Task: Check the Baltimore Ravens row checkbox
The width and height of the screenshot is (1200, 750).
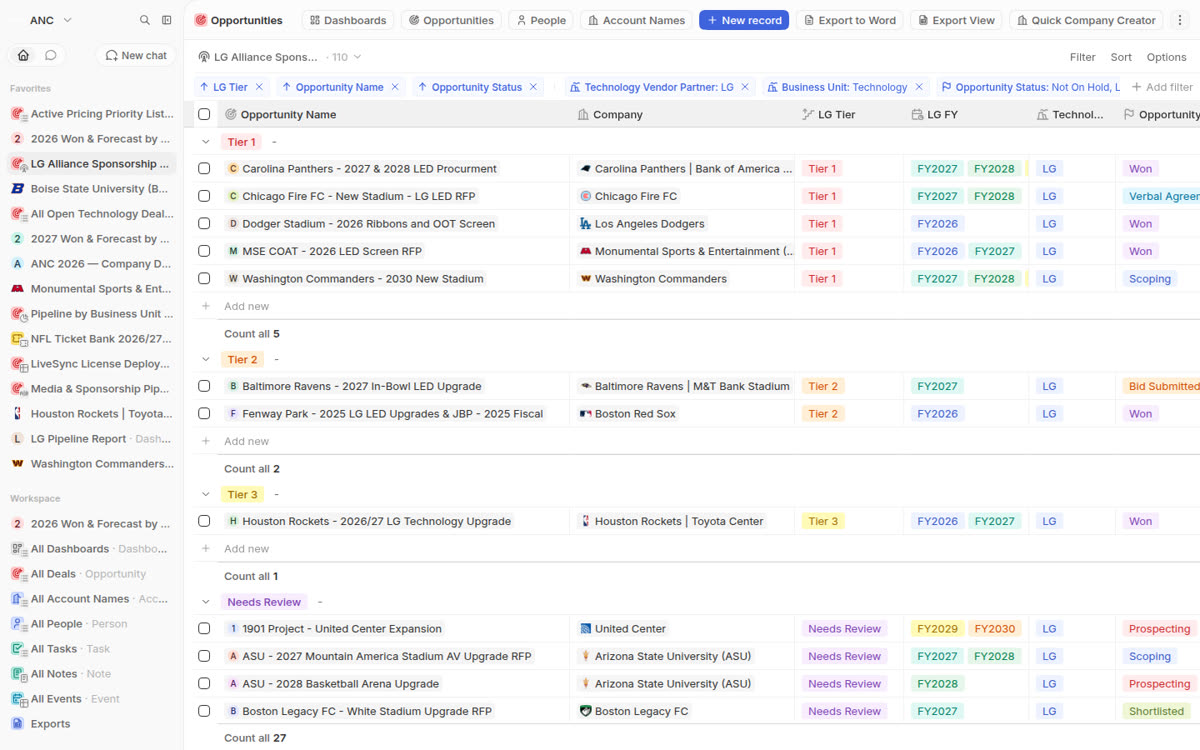Action: pos(204,386)
